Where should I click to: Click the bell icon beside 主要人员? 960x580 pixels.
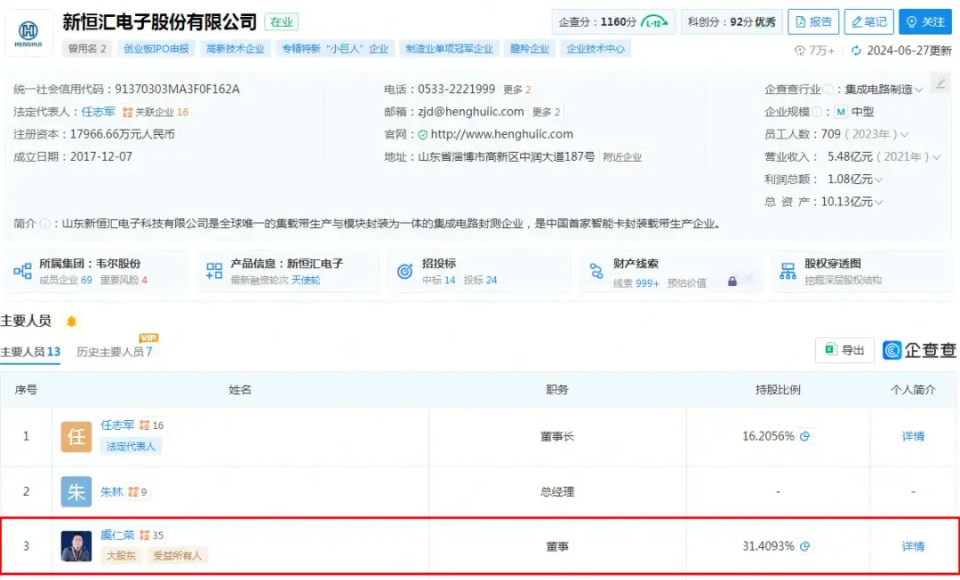click(x=71, y=321)
